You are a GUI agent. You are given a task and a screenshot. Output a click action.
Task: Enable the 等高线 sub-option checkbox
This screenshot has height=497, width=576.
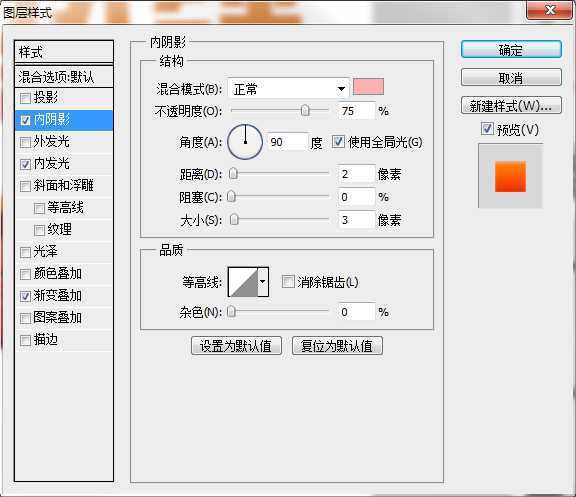(39, 208)
